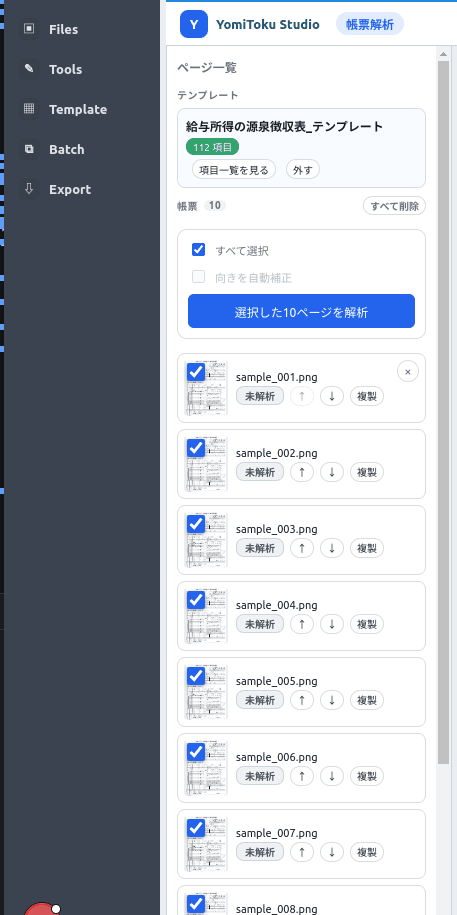Image resolution: width=457 pixels, height=915 pixels.
Task: Duplicate sample_003.png with 複製 button
Action: pos(367,548)
